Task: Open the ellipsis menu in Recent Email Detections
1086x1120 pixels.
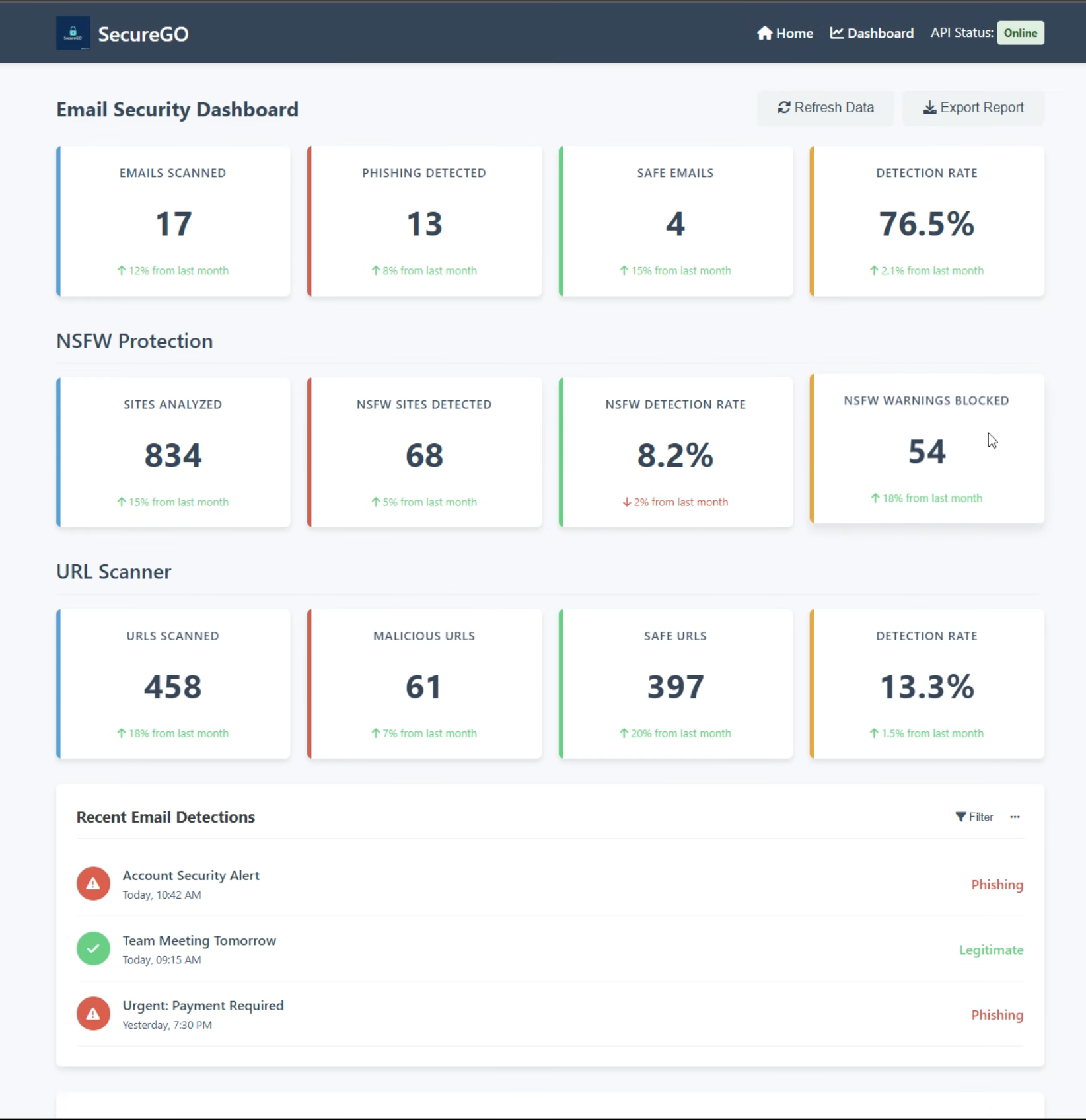Action: coord(1015,817)
